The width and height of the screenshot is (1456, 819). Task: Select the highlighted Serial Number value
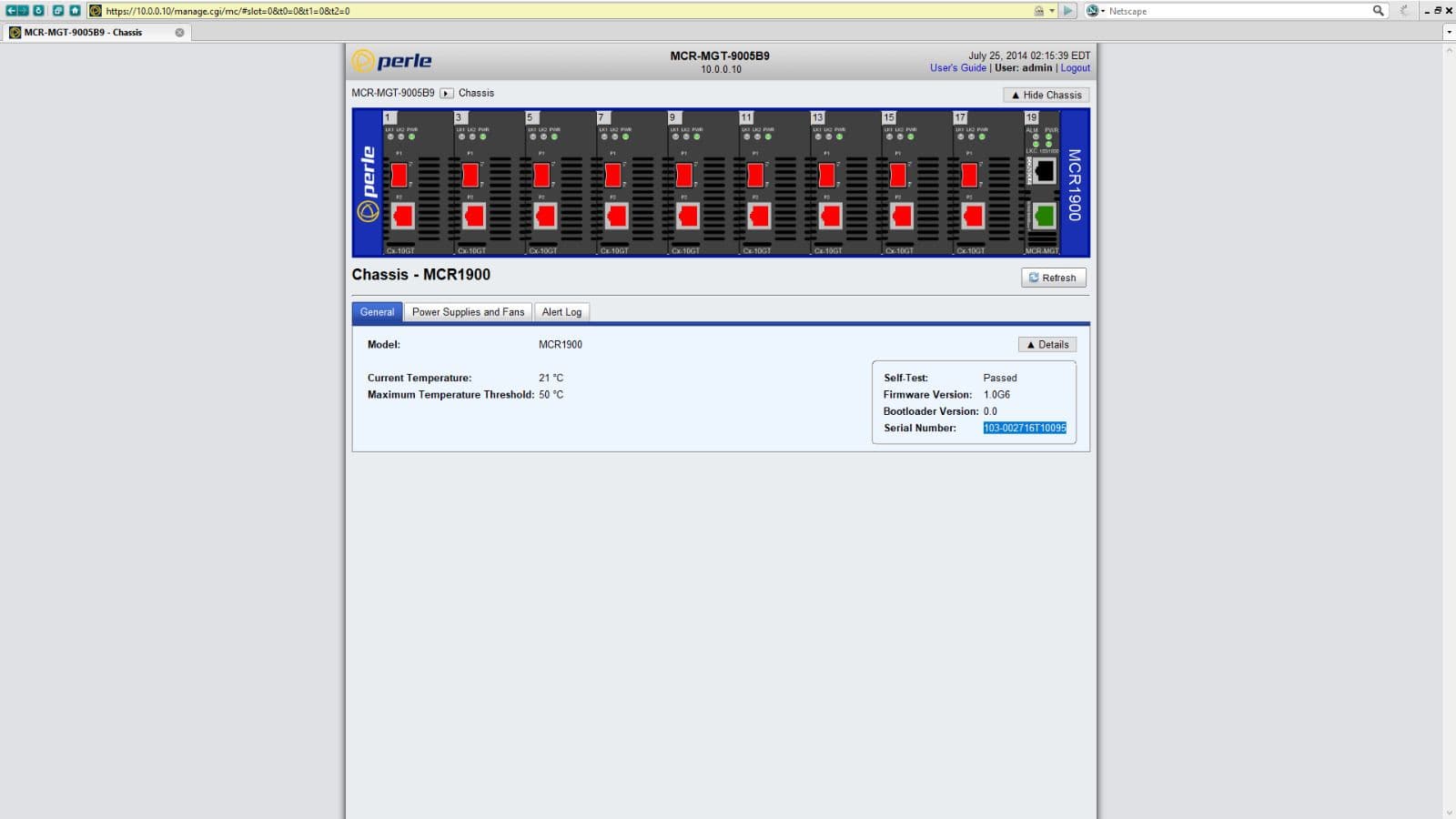[1024, 428]
